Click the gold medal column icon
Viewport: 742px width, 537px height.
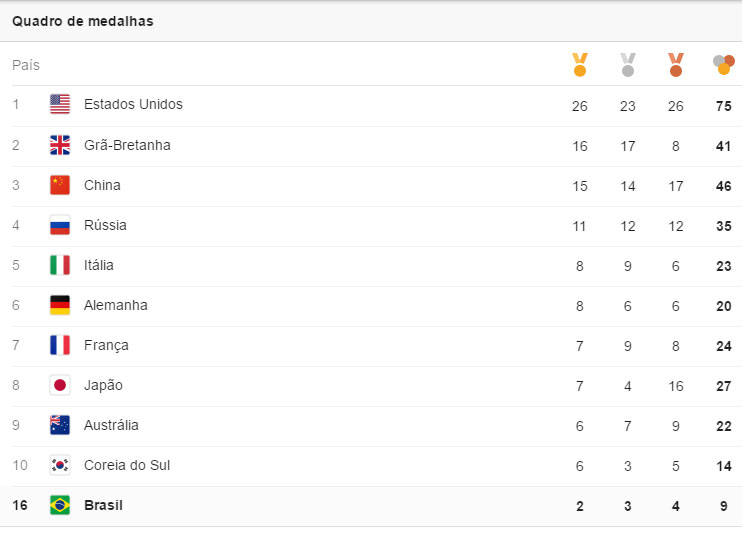pos(580,65)
